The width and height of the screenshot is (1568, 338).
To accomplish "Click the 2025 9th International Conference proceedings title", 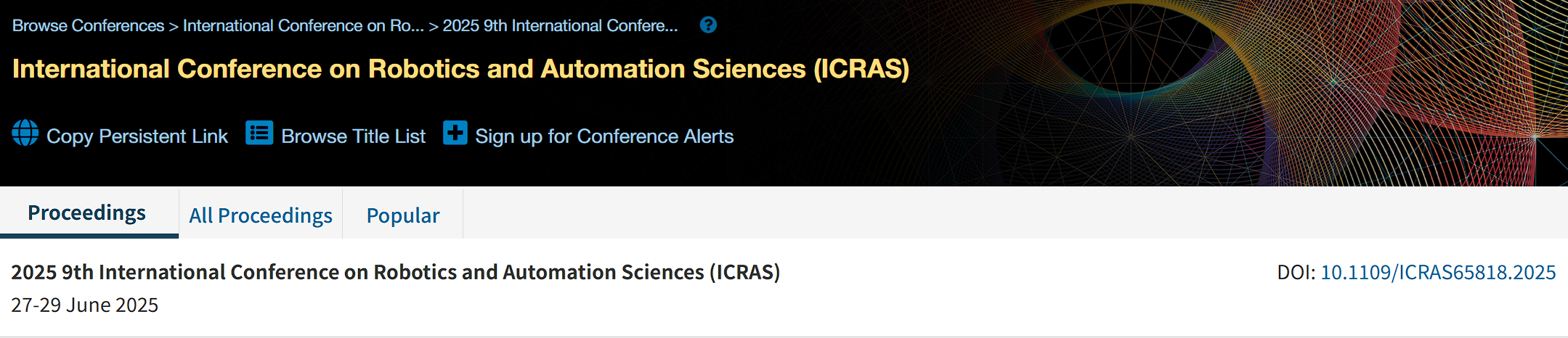I will pyautogui.click(x=395, y=272).
